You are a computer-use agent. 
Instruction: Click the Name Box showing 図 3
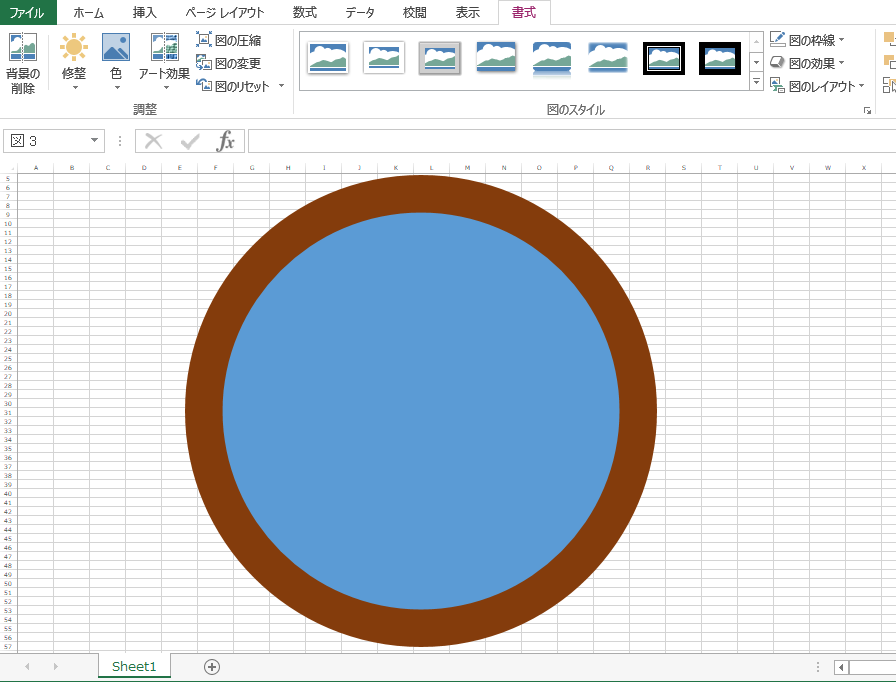pyautogui.click(x=46, y=141)
